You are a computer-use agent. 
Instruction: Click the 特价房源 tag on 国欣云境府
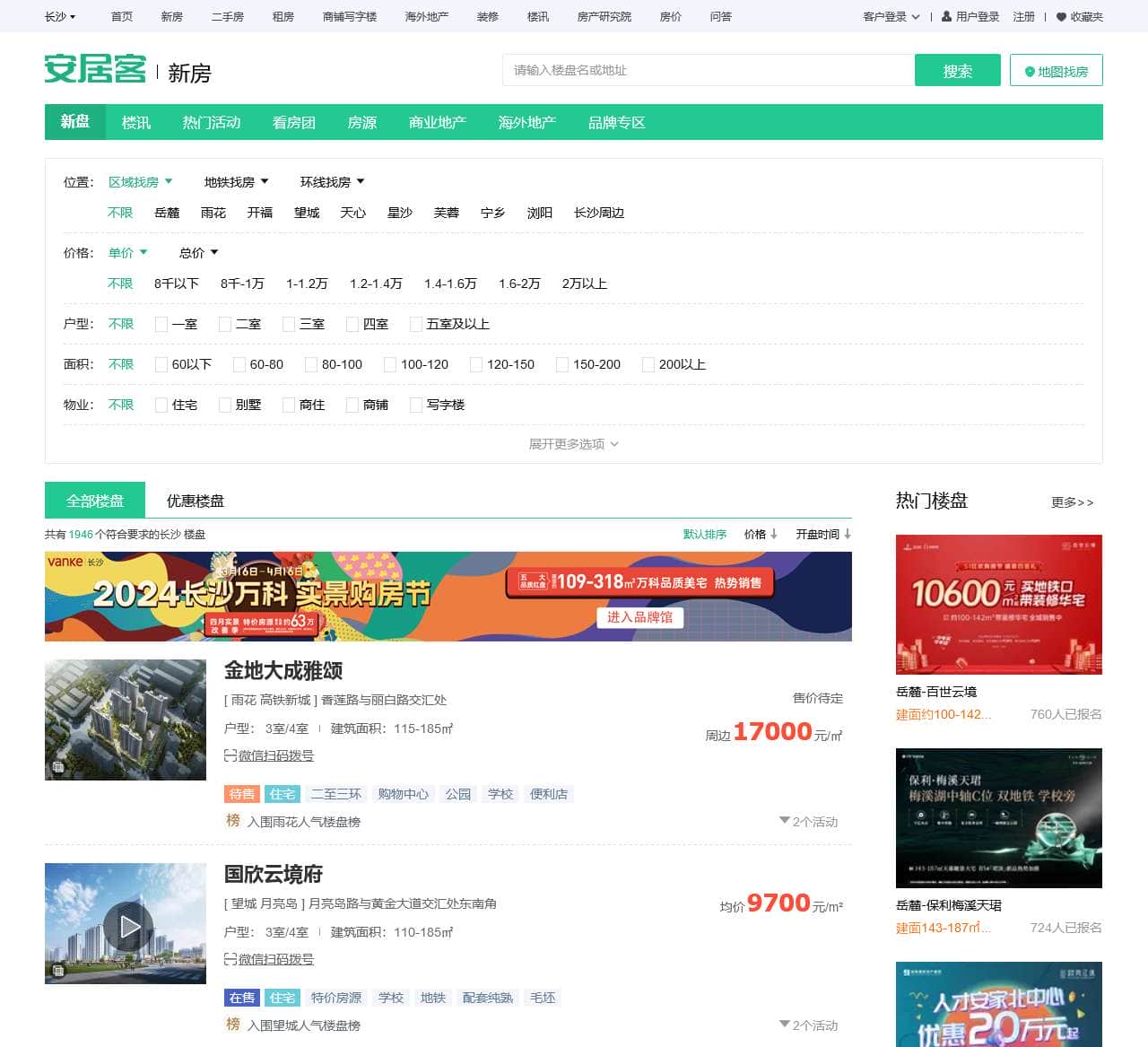(x=336, y=998)
